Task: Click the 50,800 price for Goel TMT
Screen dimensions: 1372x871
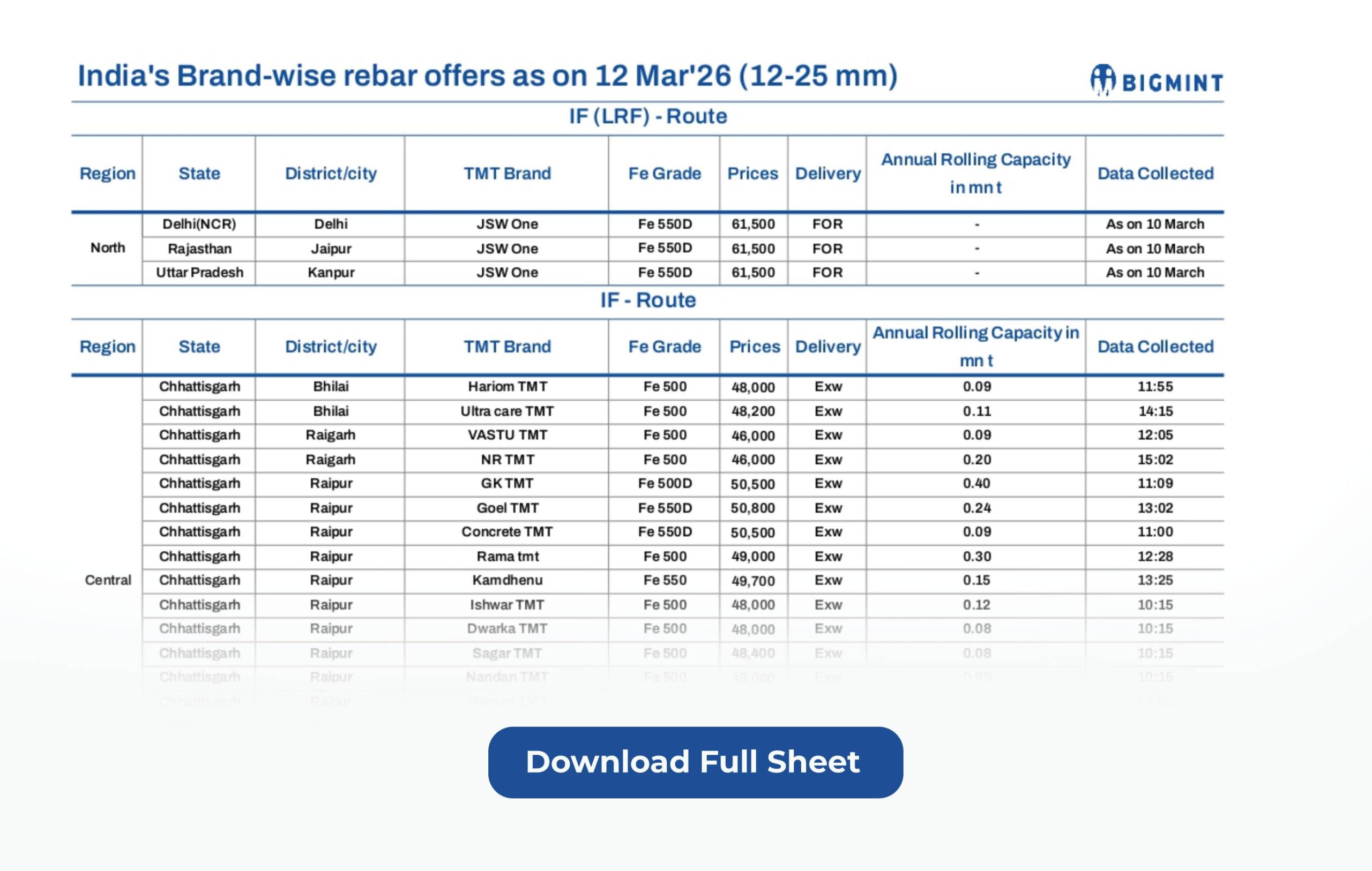Action: coord(752,508)
